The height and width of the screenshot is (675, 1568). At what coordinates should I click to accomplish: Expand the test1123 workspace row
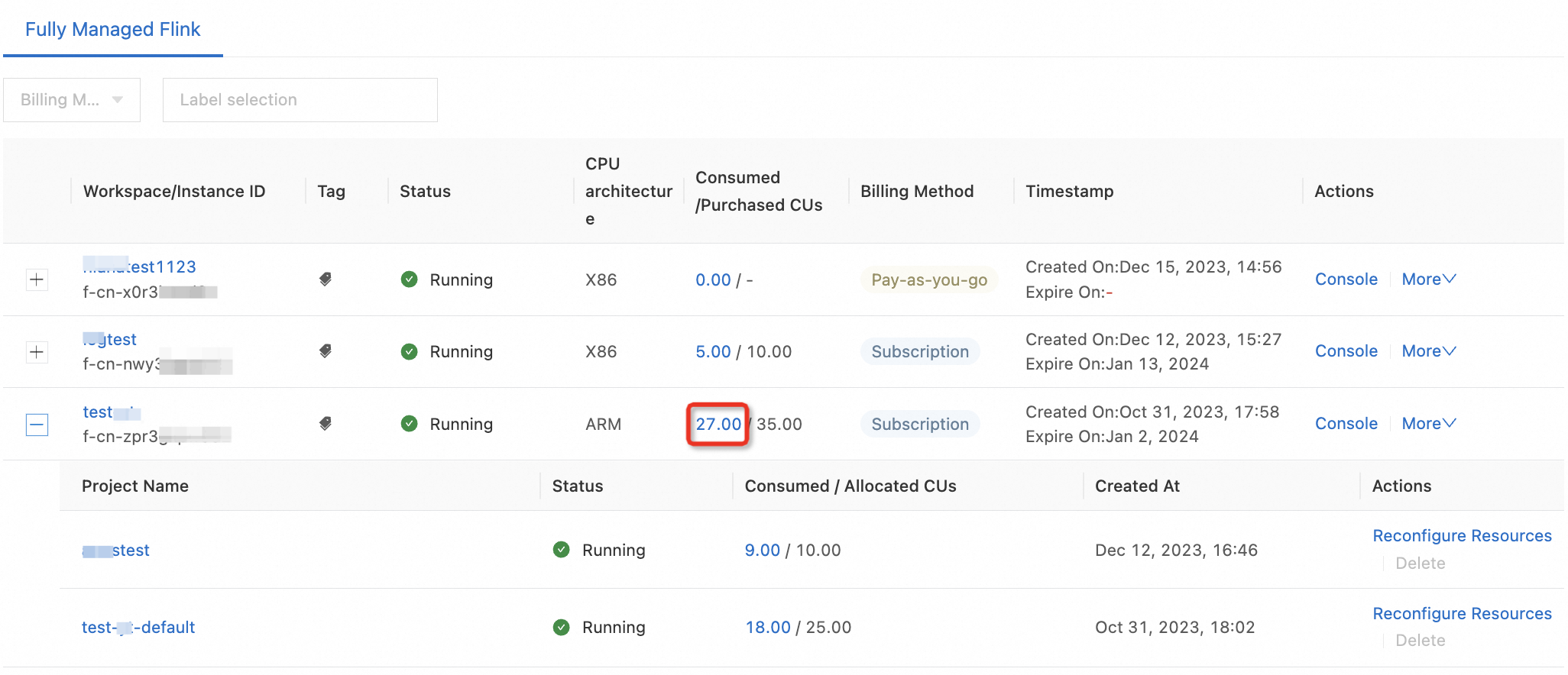coord(37,279)
